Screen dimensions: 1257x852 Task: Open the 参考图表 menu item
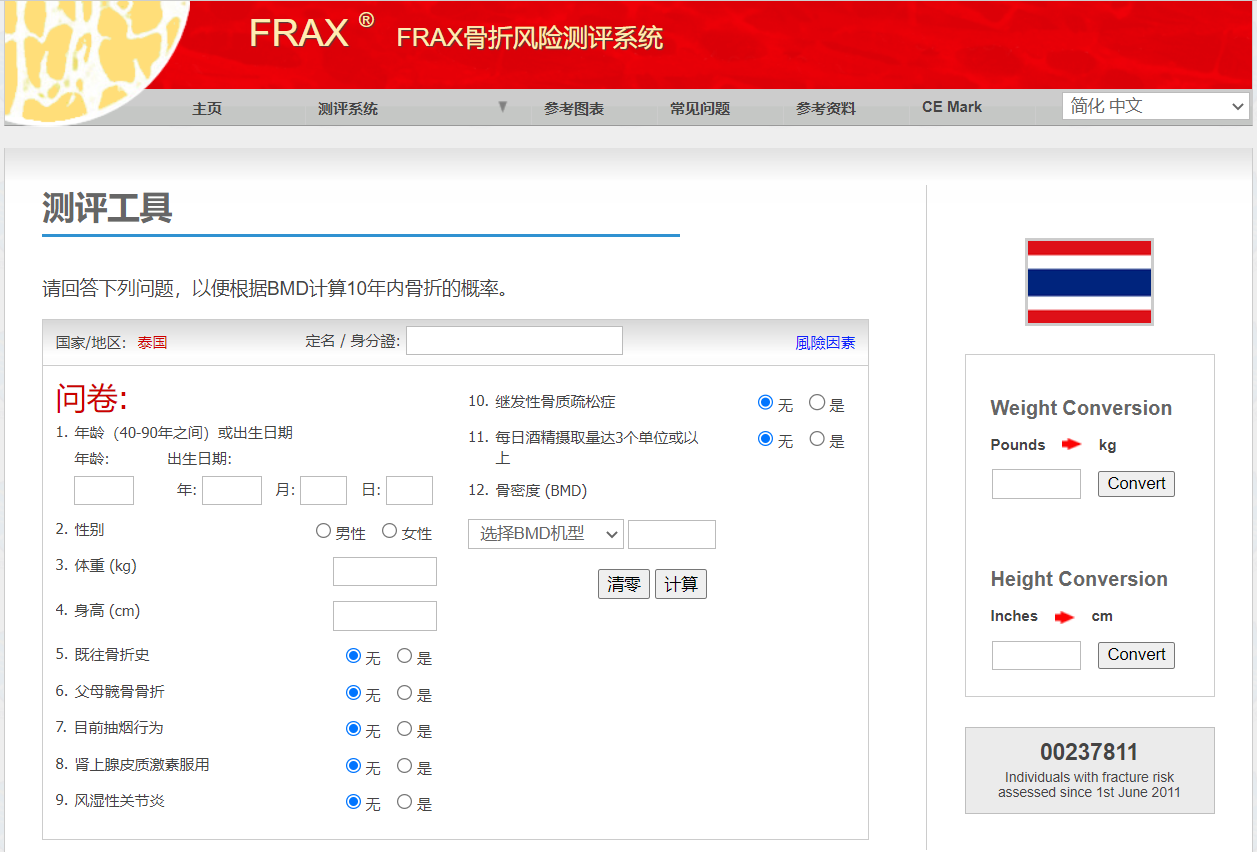(574, 109)
